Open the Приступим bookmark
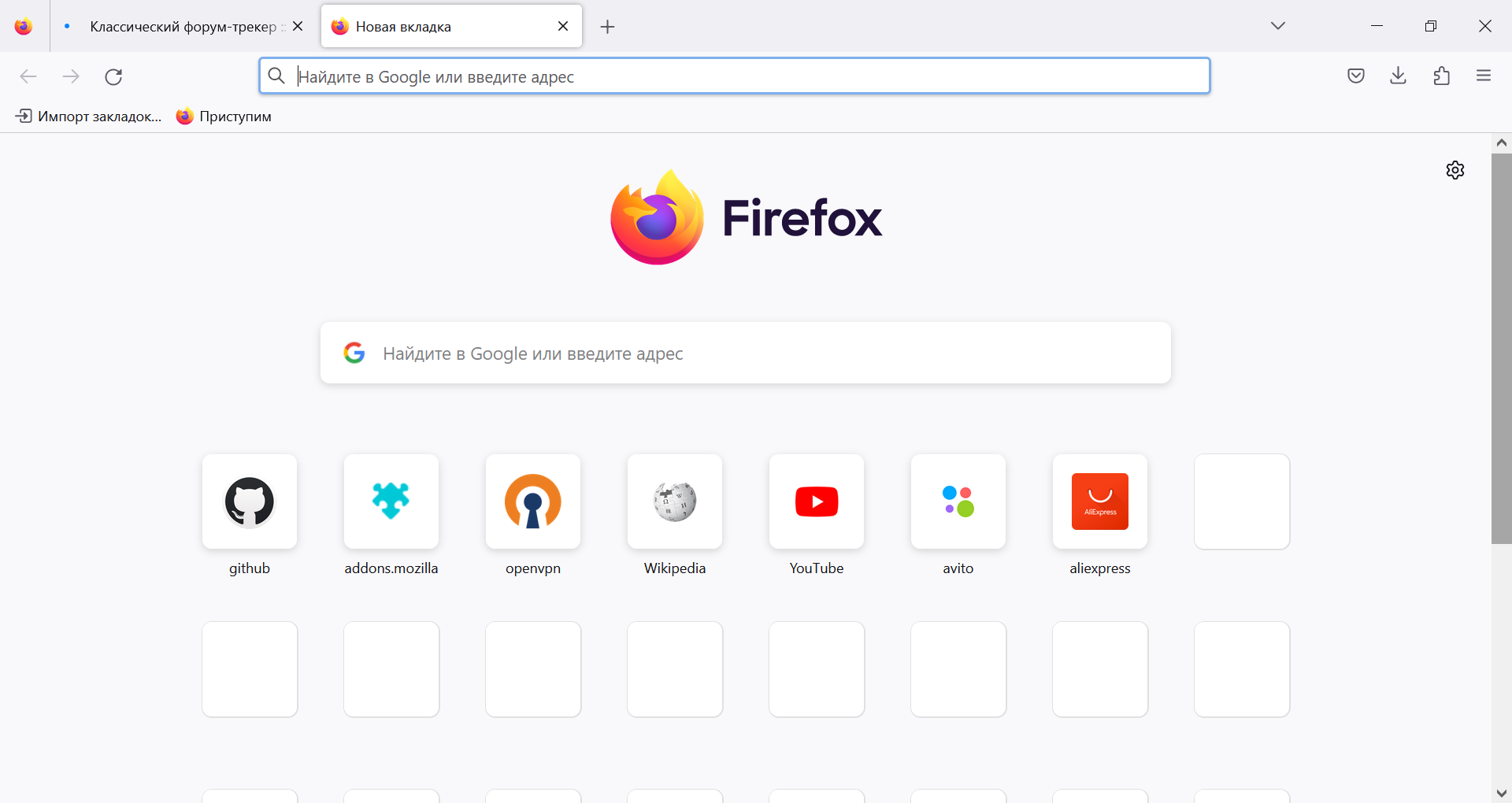The width and height of the screenshot is (1512, 803). point(224,117)
